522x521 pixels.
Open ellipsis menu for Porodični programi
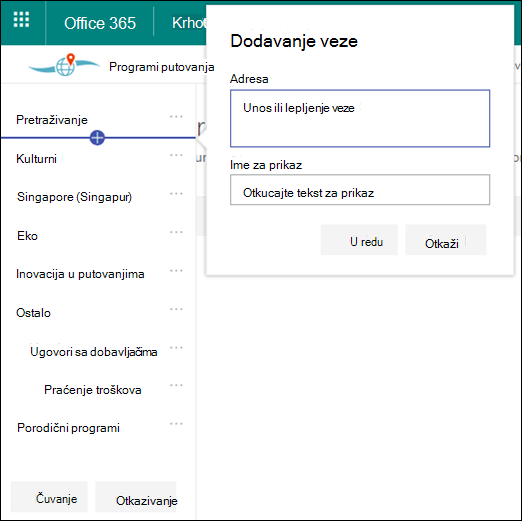tap(176, 424)
